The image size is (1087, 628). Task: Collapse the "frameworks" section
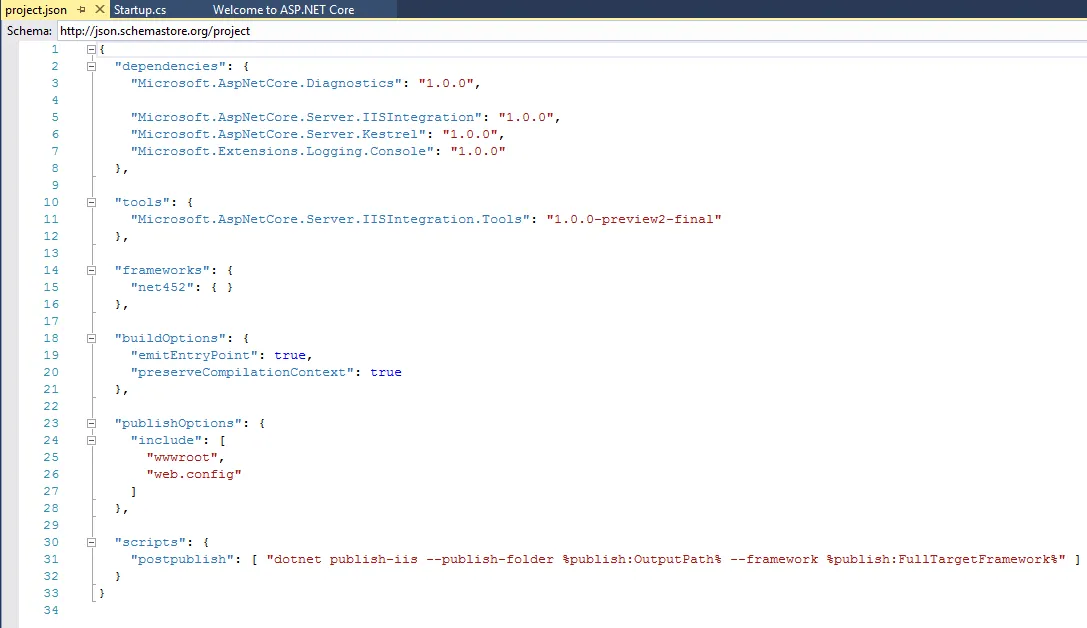(91, 270)
